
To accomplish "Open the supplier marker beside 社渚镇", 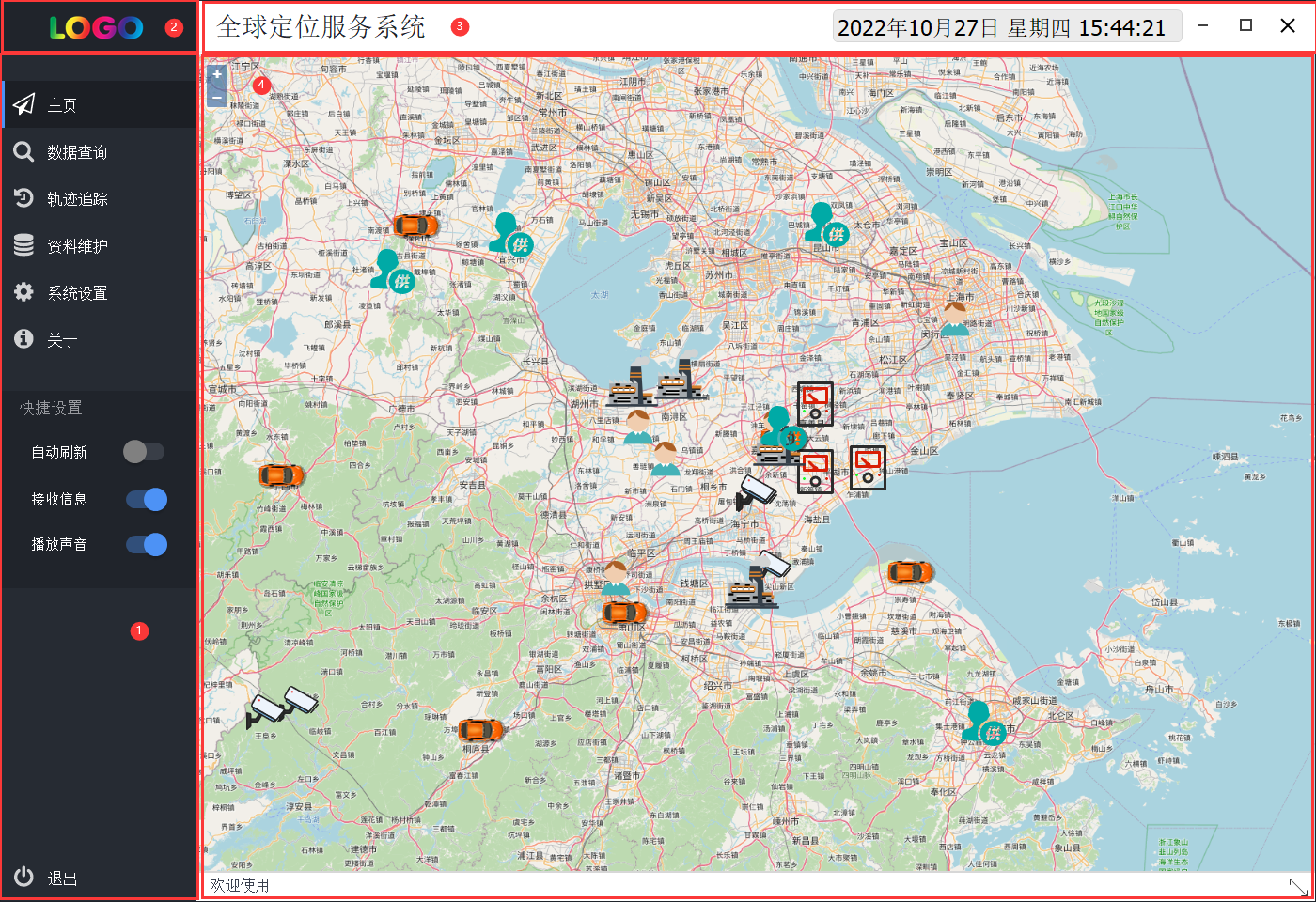I will (393, 271).
